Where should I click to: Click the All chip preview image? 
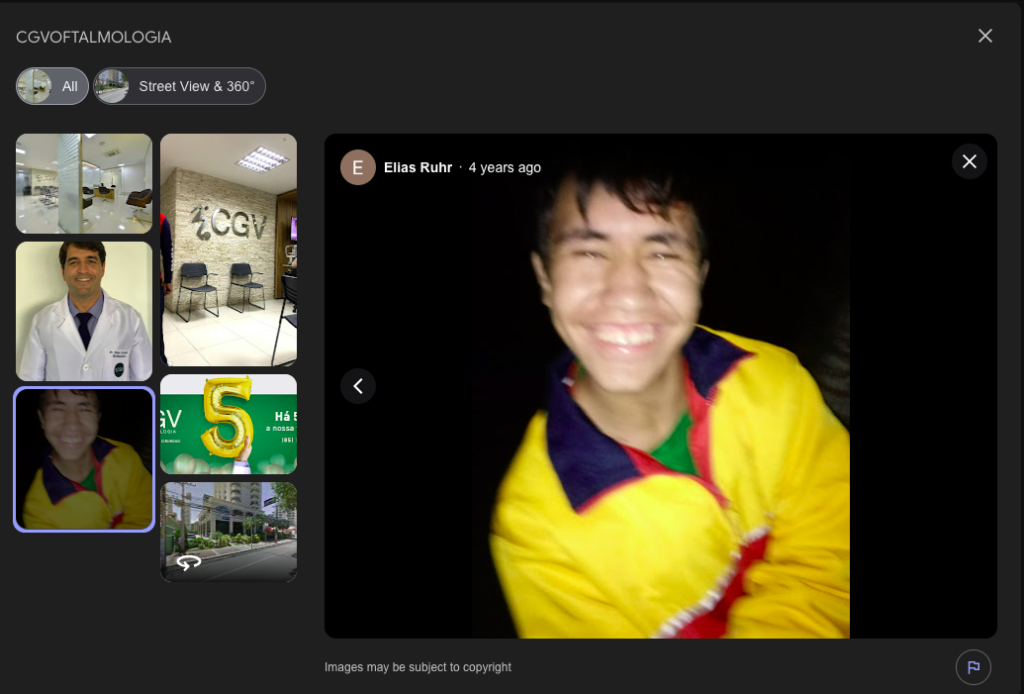click(34, 86)
